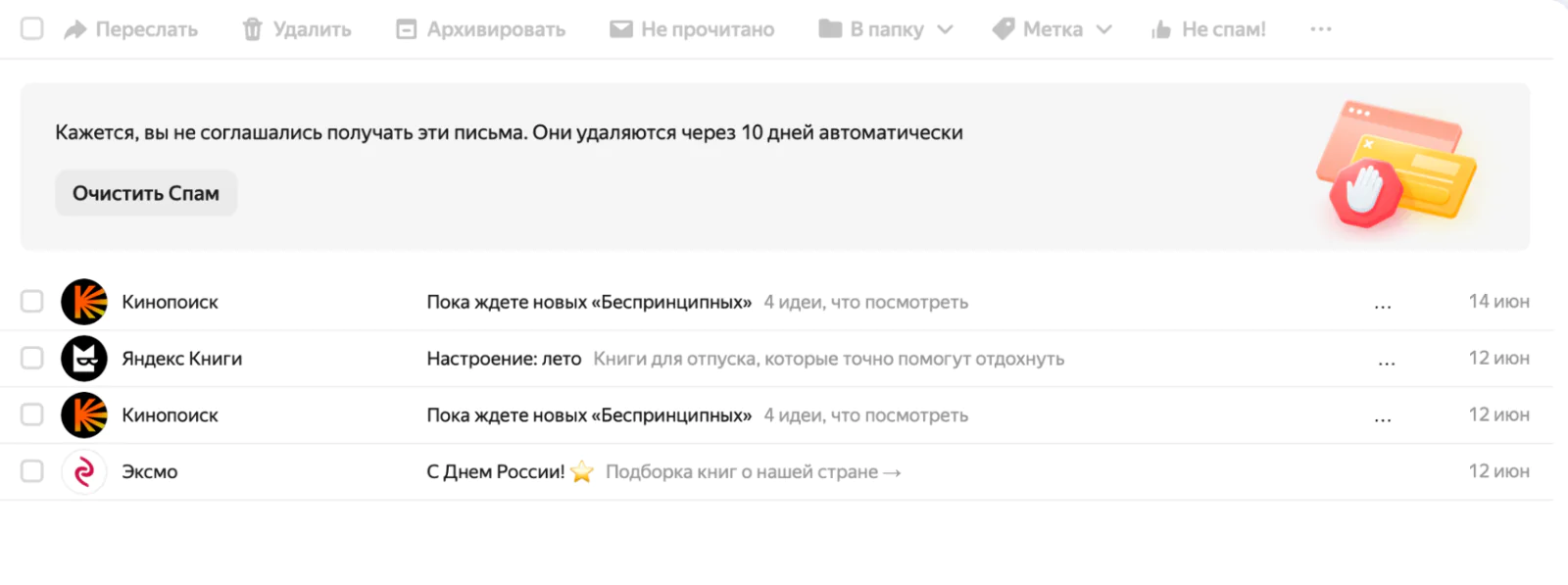Click the spam stop-hand illustration in the banner
The height and width of the screenshot is (585, 1568).
[1364, 193]
